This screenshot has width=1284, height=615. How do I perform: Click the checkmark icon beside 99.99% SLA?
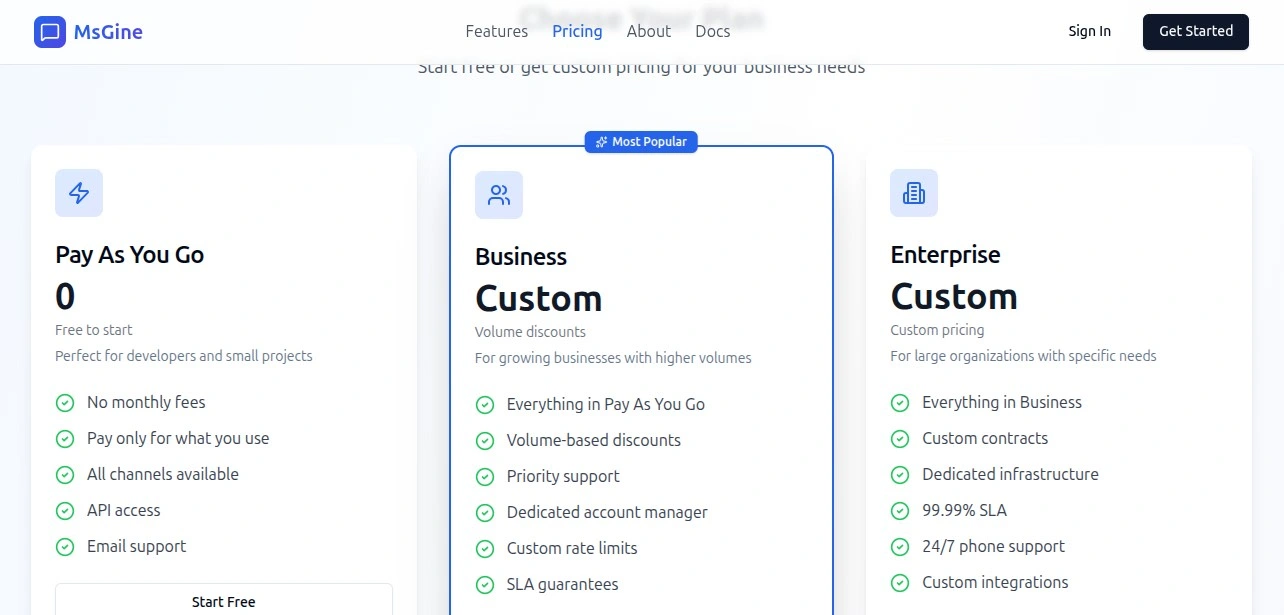pyautogui.click(x=900, y=511)
